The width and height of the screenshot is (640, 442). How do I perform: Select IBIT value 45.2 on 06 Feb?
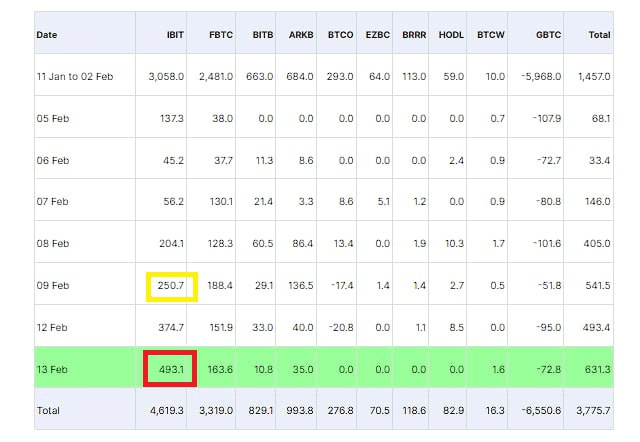(173, 160)
